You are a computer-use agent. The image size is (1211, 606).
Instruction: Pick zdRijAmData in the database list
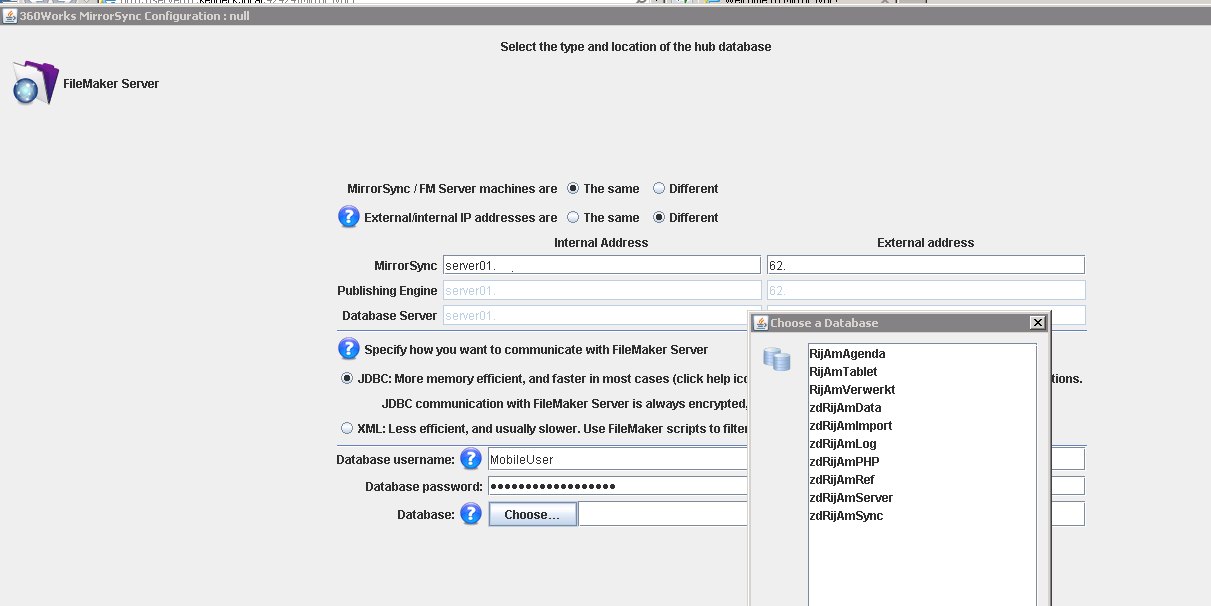[x=844, y=408]
